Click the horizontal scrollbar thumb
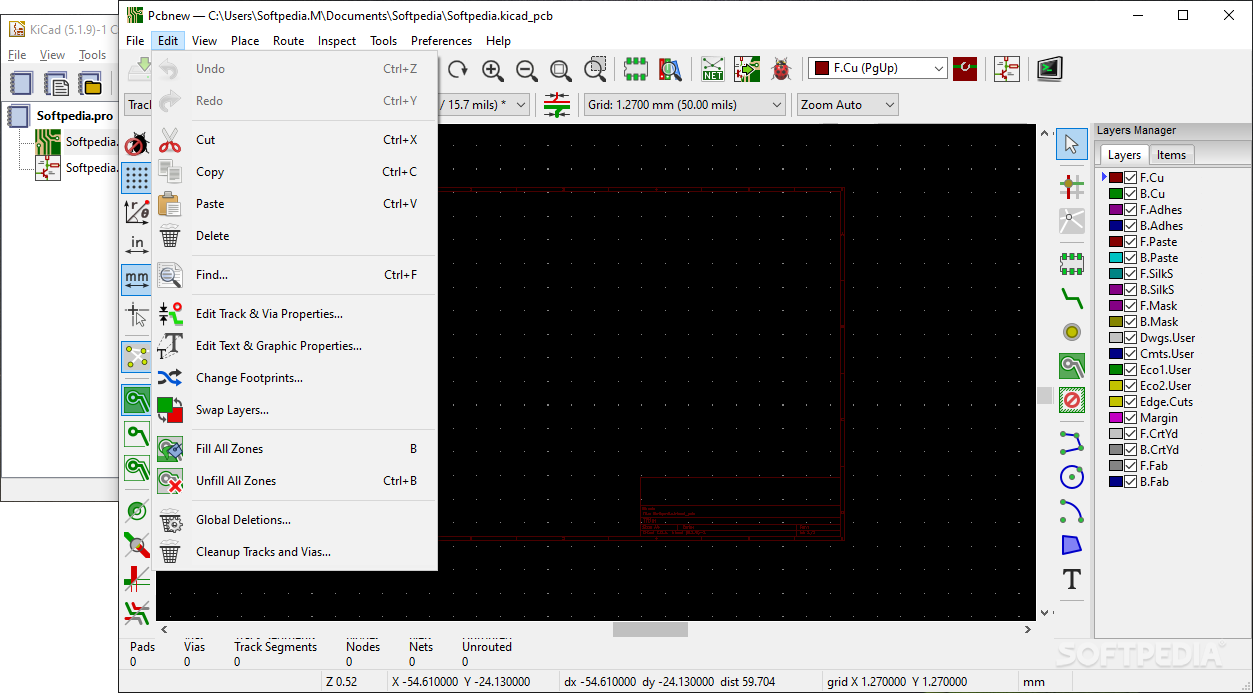Viewport: 1253px width, 693px height. 650,630
